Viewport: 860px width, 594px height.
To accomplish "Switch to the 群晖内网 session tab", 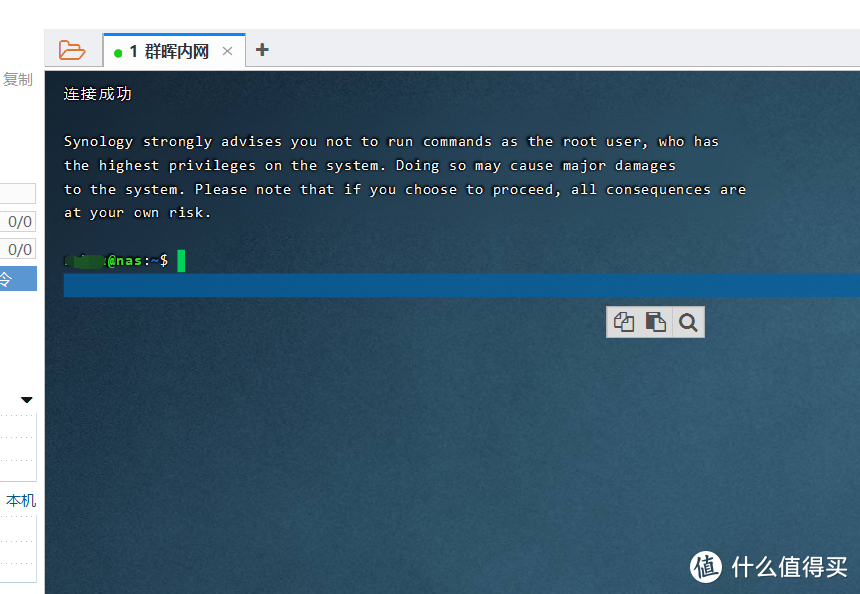I will coord(174,50).
